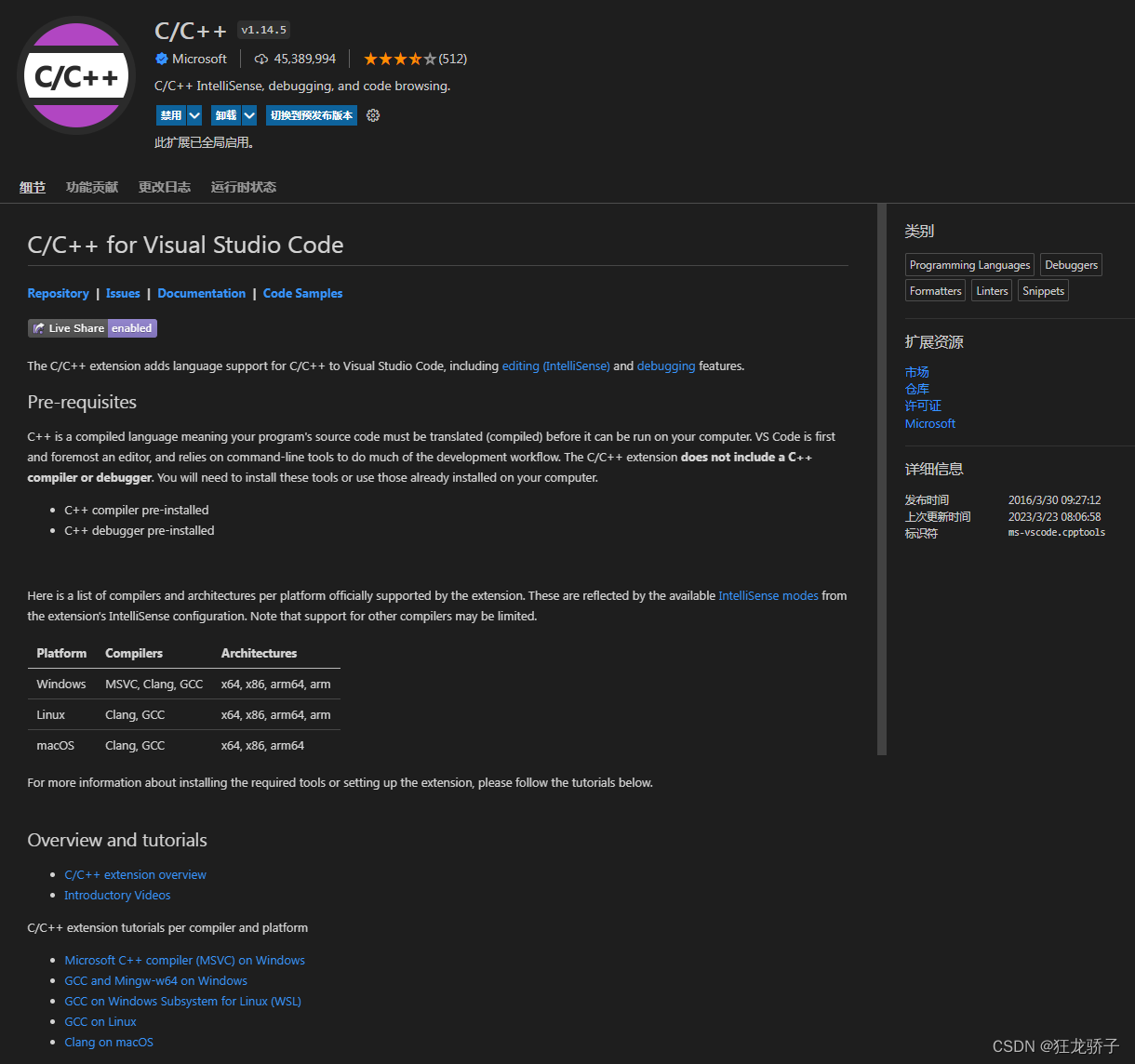
Task: Open the Documentation link
Action: (202, 293)
